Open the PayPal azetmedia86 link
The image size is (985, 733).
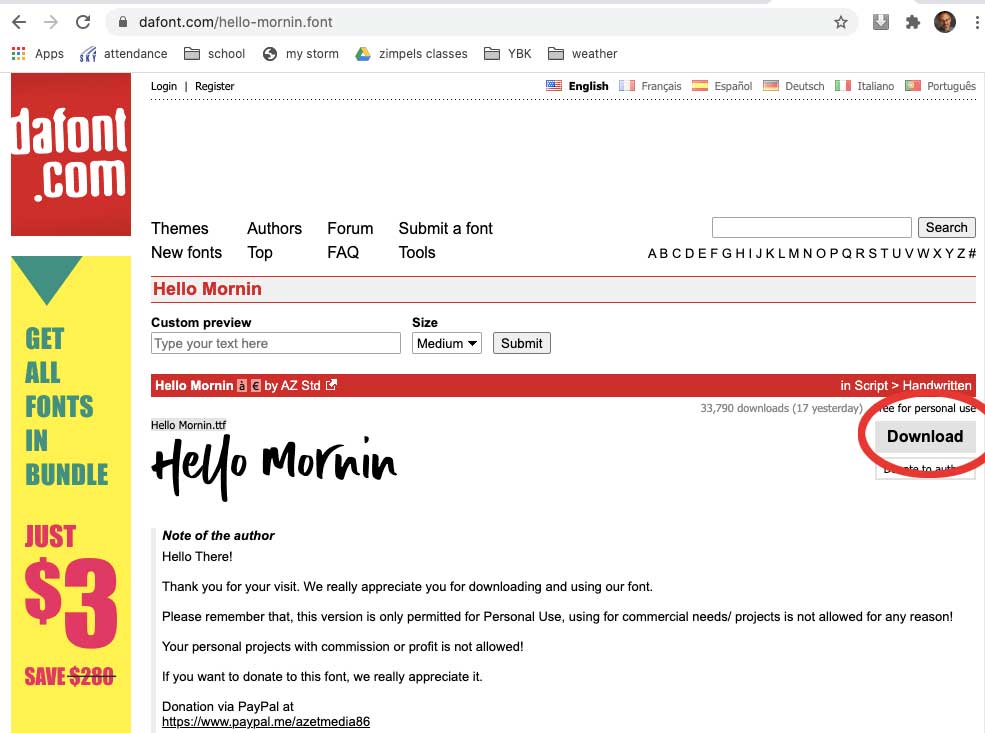[x=266, y=722]
